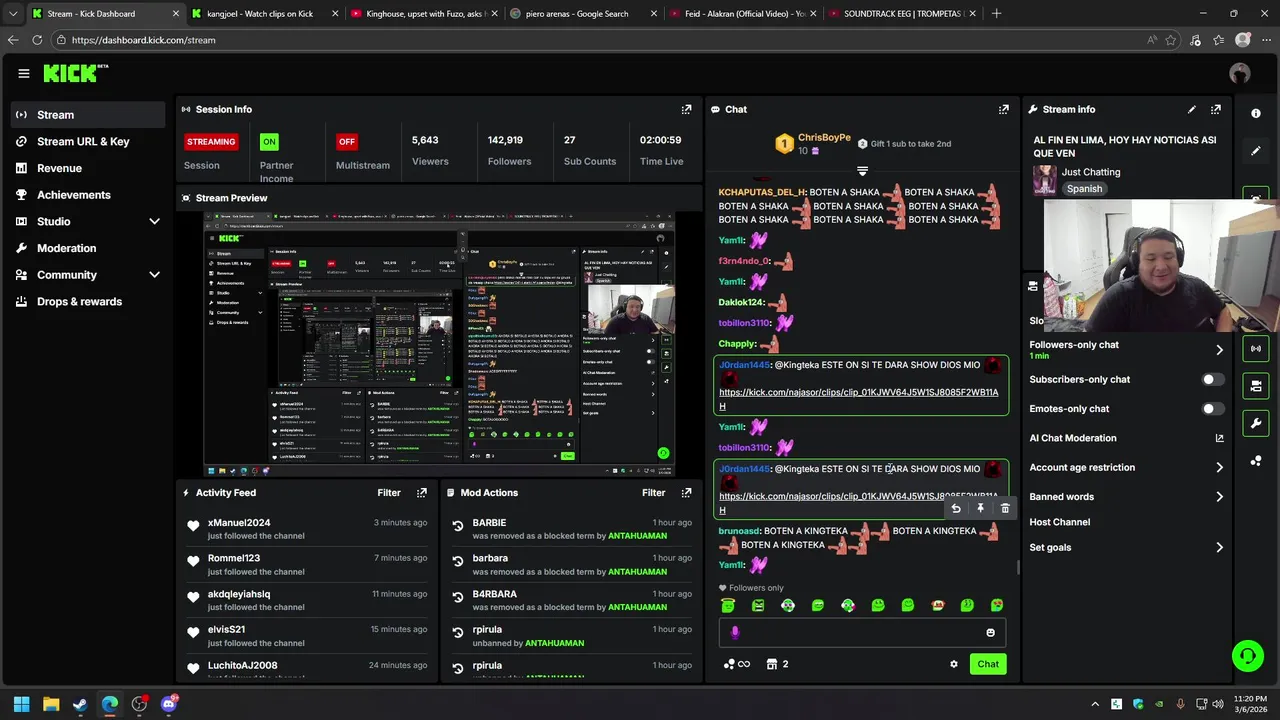Click the chat message input field

point(862,632)
